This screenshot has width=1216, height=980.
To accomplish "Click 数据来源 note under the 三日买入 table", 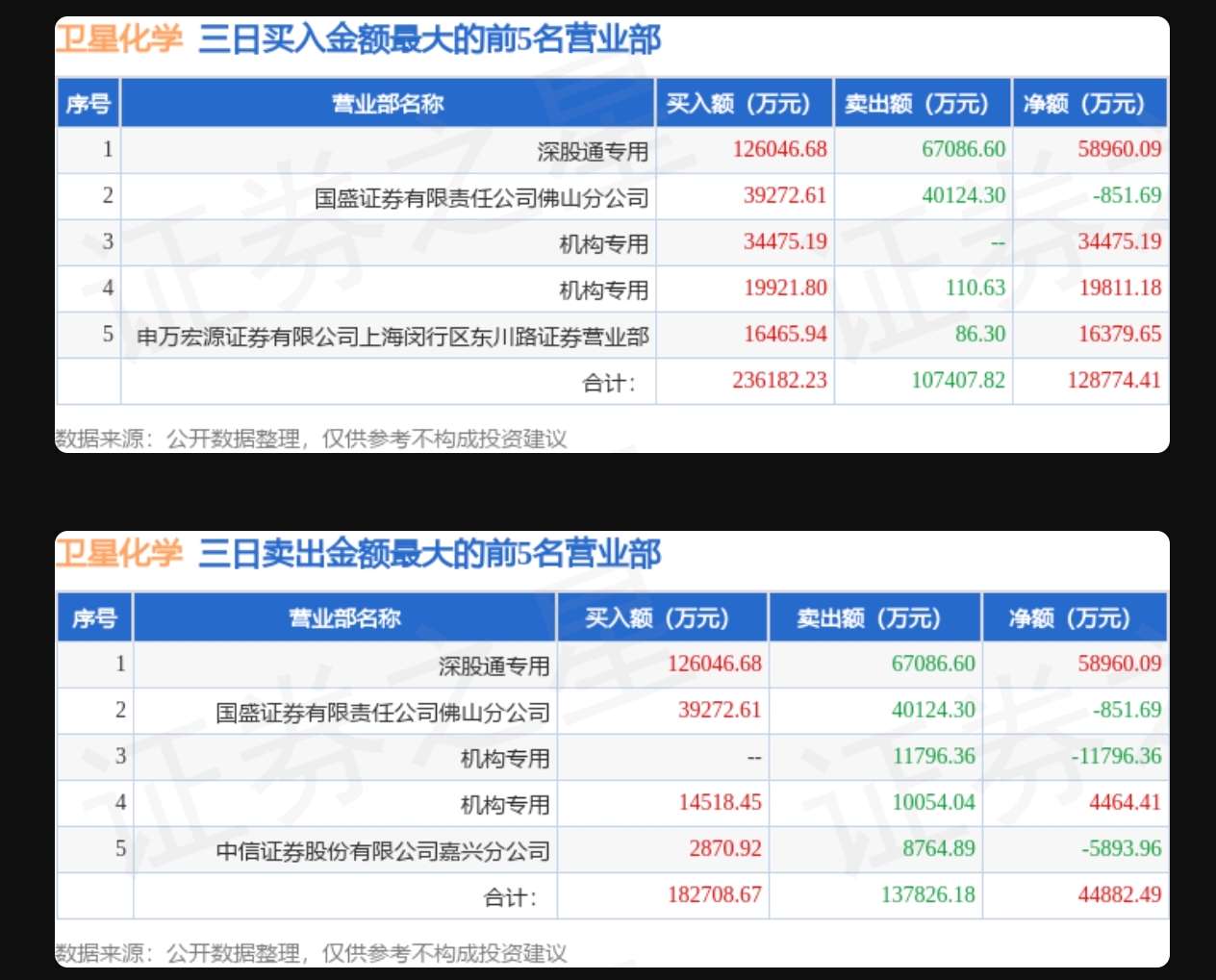I will 311,440.
